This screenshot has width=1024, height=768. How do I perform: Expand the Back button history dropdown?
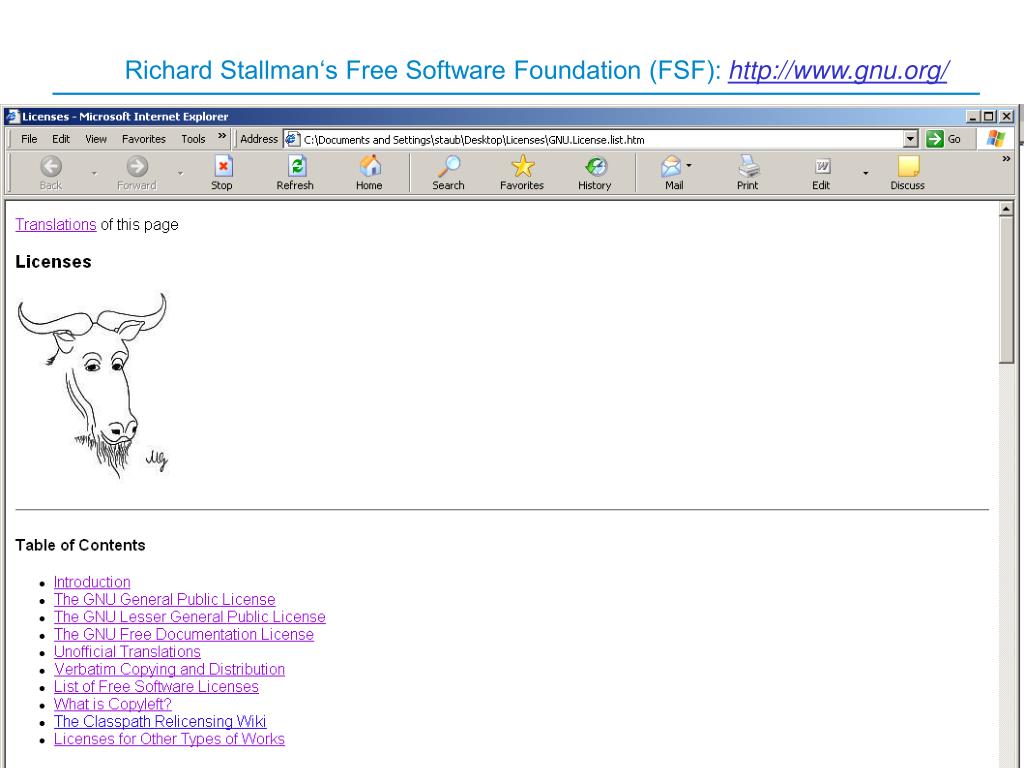click(x=94, y=173)
